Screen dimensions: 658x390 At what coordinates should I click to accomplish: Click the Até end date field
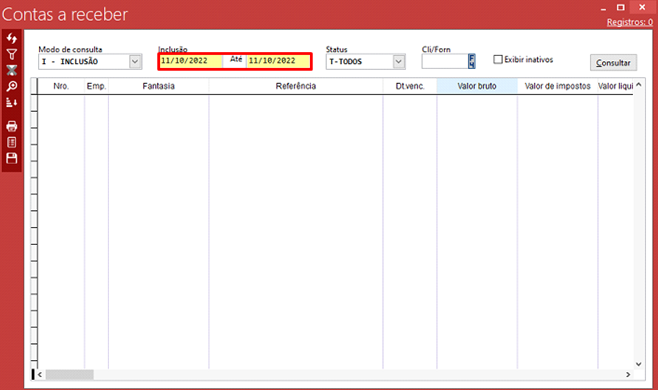[x=279, y=61]
